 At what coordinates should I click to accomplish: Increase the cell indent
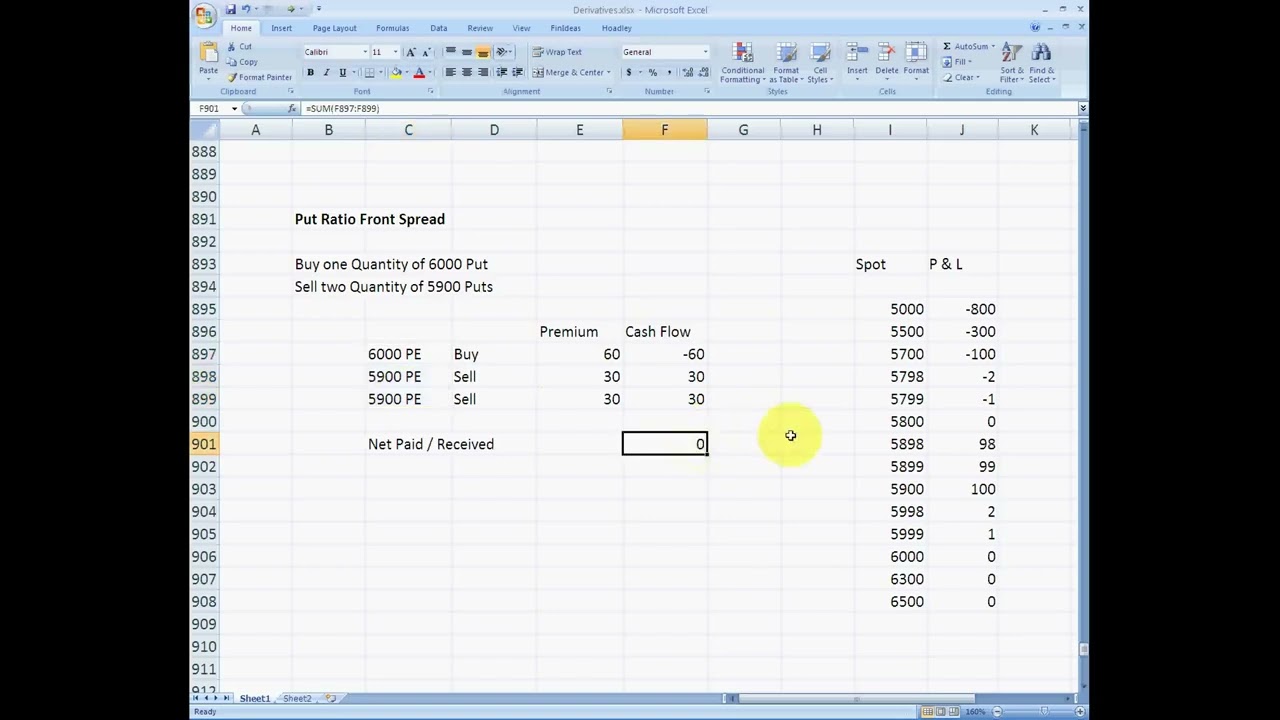pos(517,72)
